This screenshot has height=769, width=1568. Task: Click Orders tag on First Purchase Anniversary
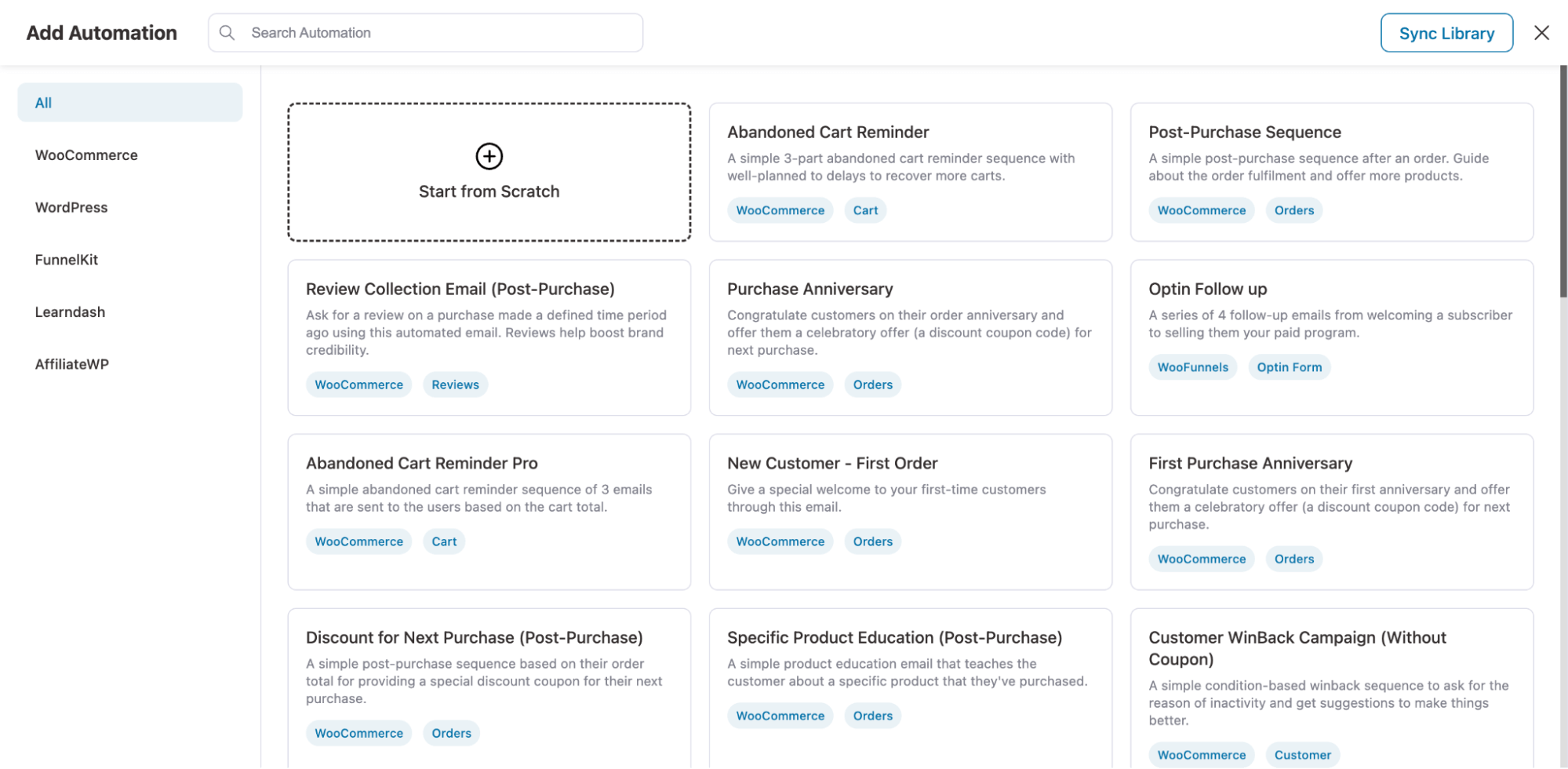point(1293,559)
